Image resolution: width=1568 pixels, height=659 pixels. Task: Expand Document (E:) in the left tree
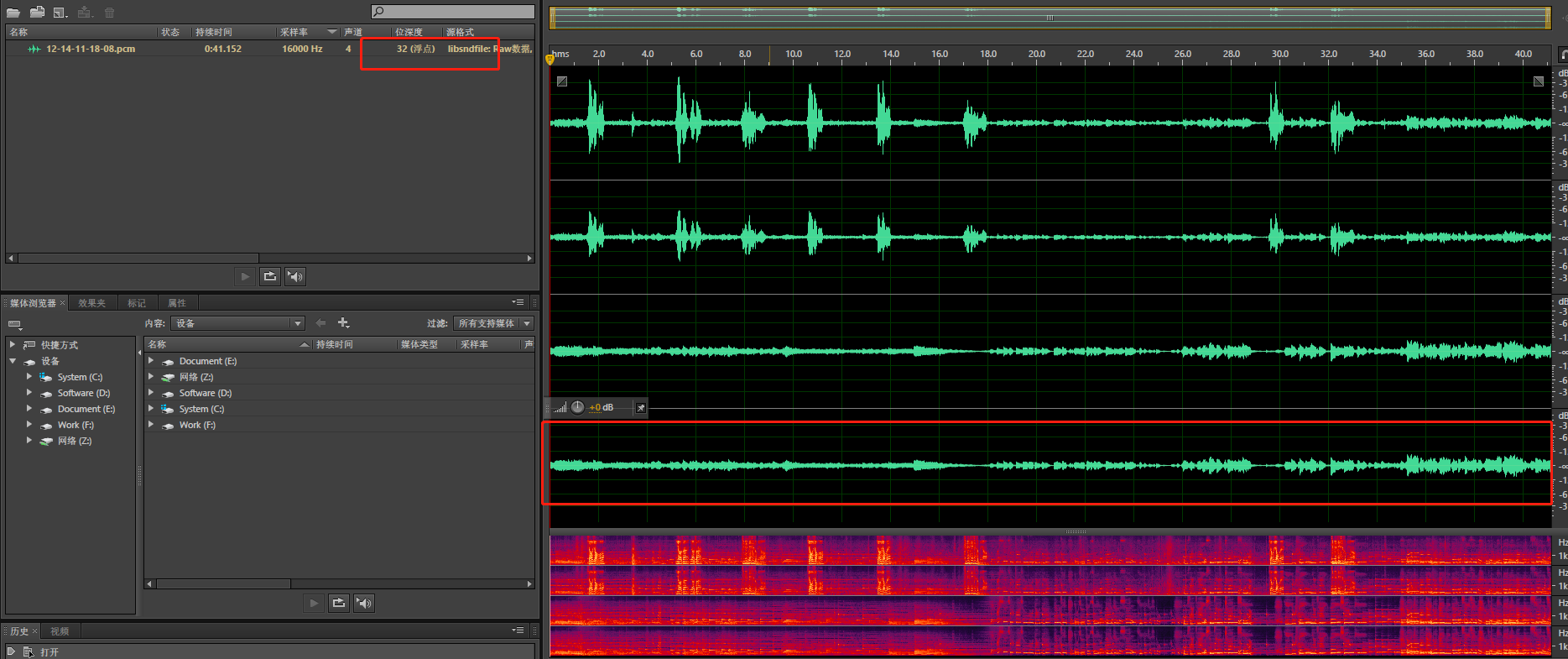click(29, 409)
